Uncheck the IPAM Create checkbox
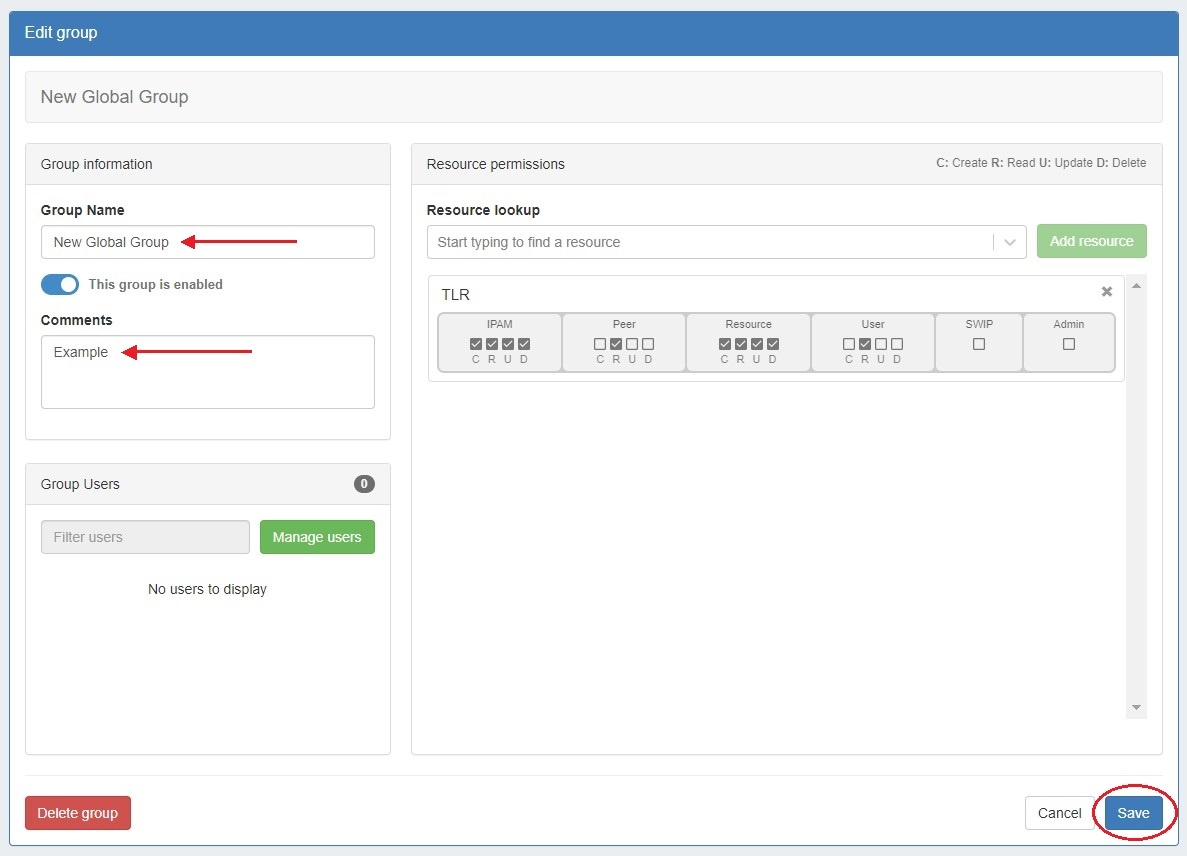This screenshot has width=1187, height=856. point(476,344)
